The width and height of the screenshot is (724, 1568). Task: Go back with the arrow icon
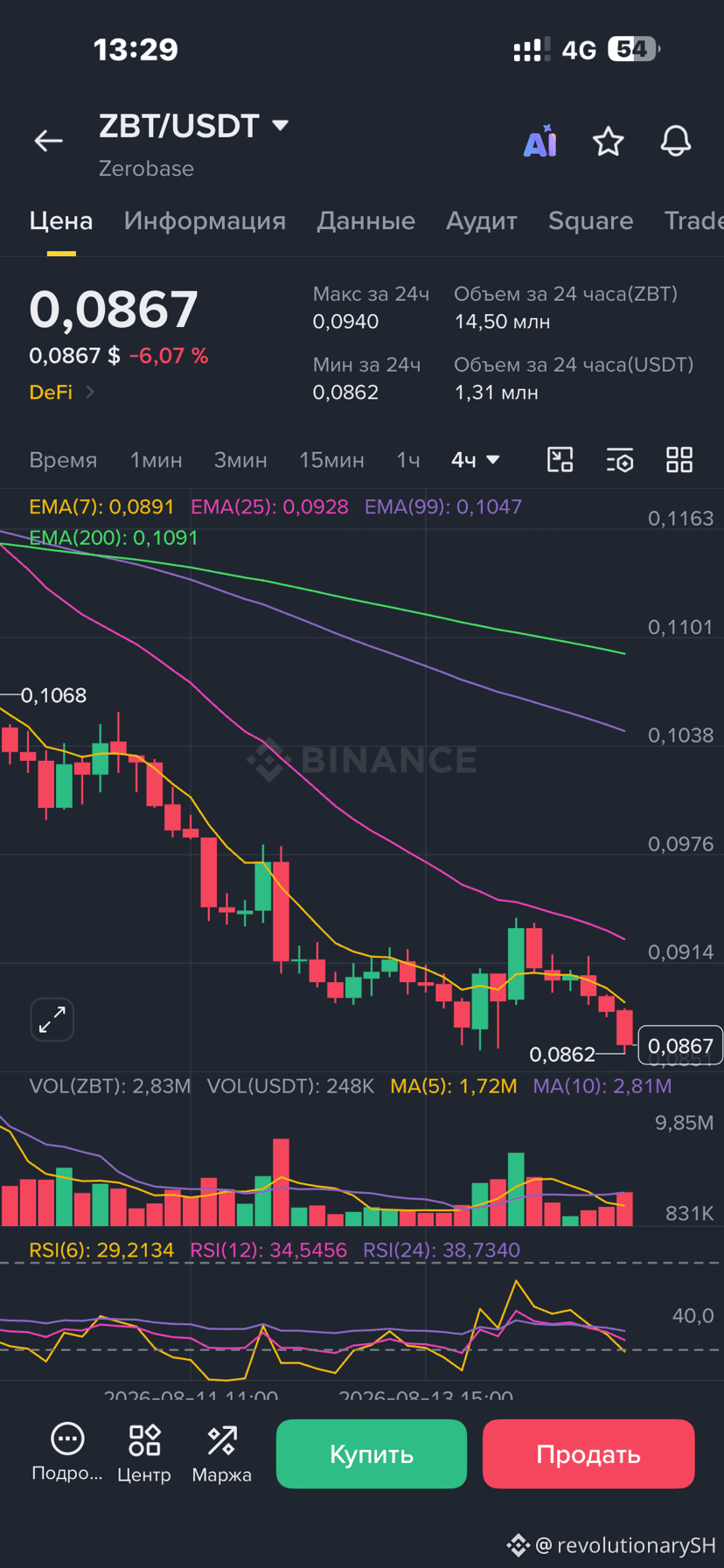click(x=48, y=141)
